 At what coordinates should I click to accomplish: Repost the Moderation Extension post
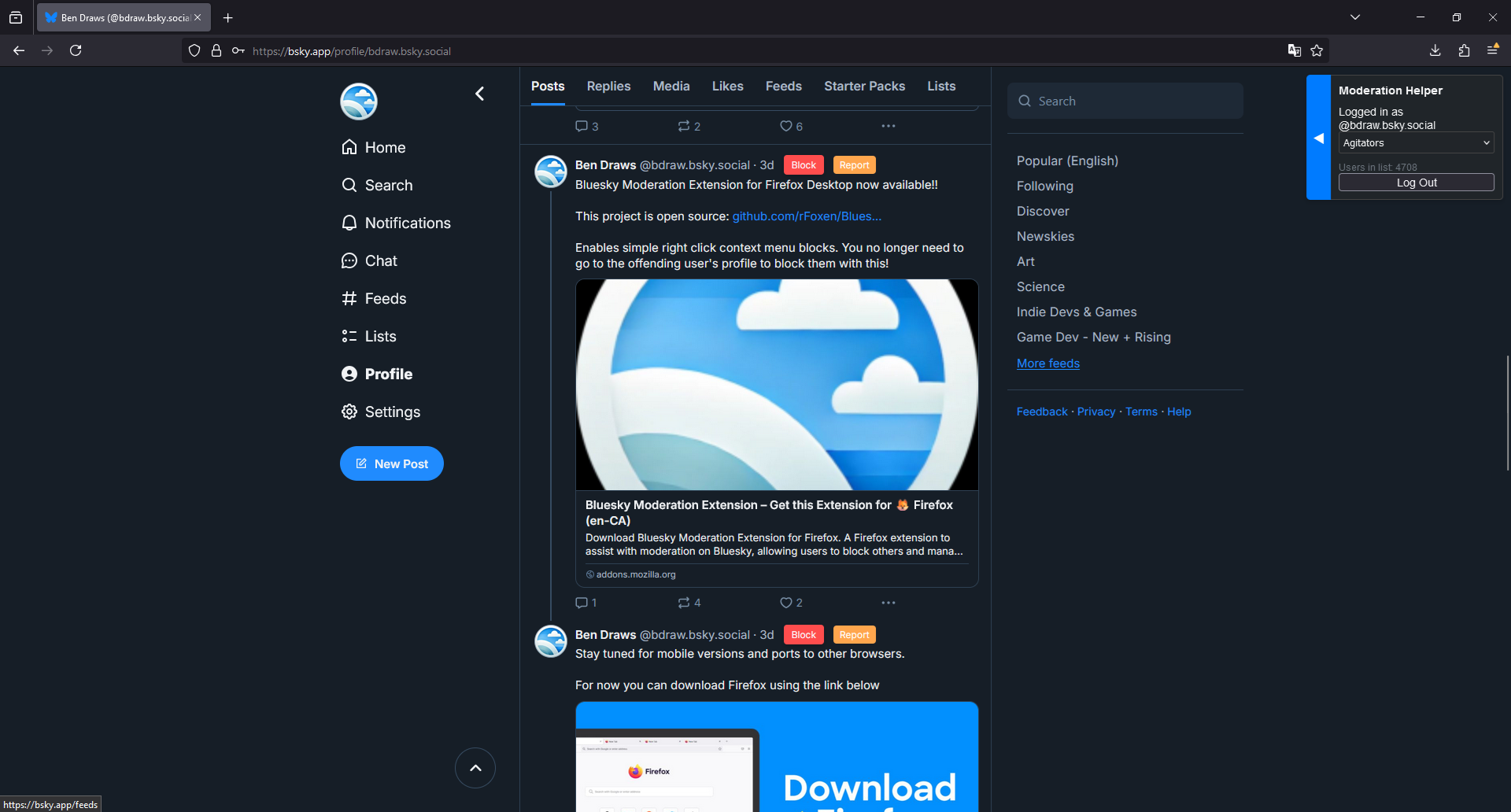tap(689, 603)
